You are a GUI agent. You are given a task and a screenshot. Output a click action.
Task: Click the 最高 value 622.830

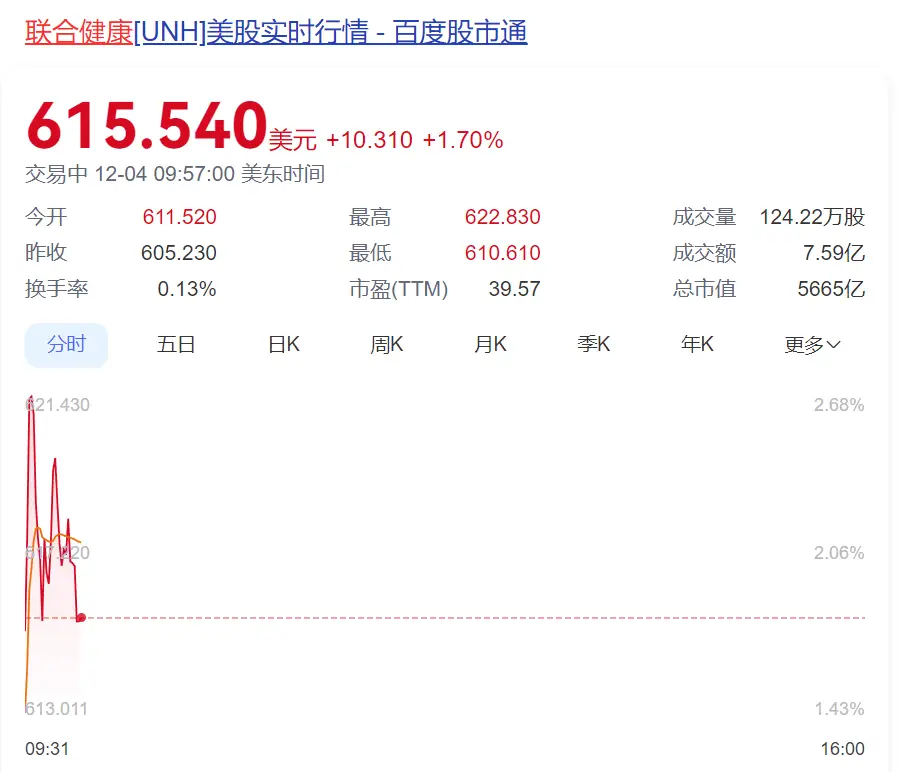click(x=503, y=216)
